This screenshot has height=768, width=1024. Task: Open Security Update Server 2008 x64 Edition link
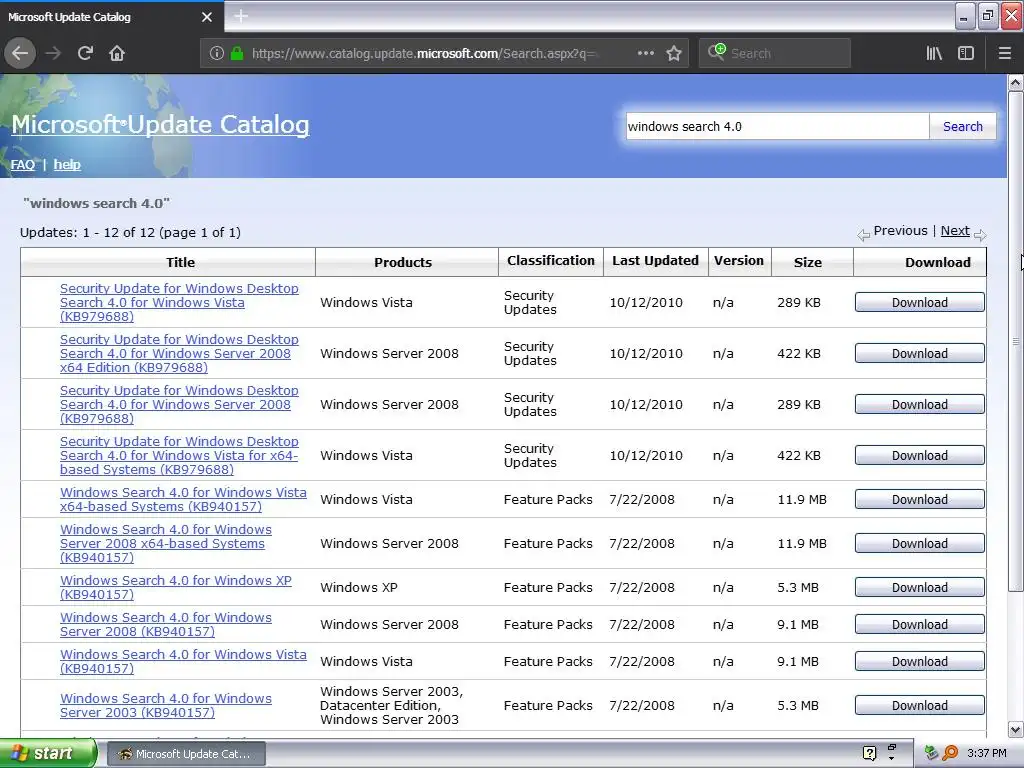coord(179,353)
